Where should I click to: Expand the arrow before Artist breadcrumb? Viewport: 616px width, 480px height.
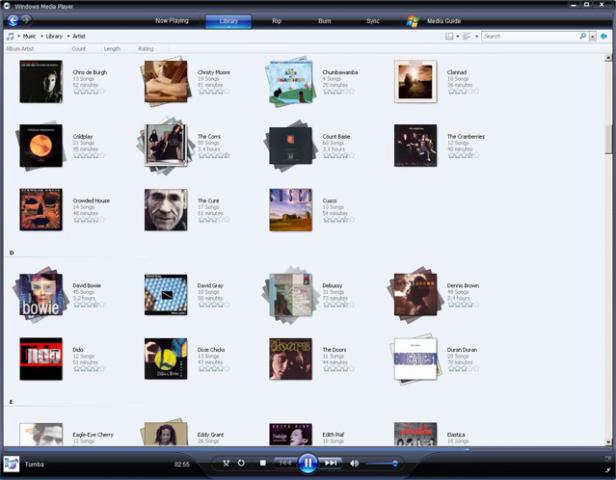pyautogui.click(x=68, y=36)
